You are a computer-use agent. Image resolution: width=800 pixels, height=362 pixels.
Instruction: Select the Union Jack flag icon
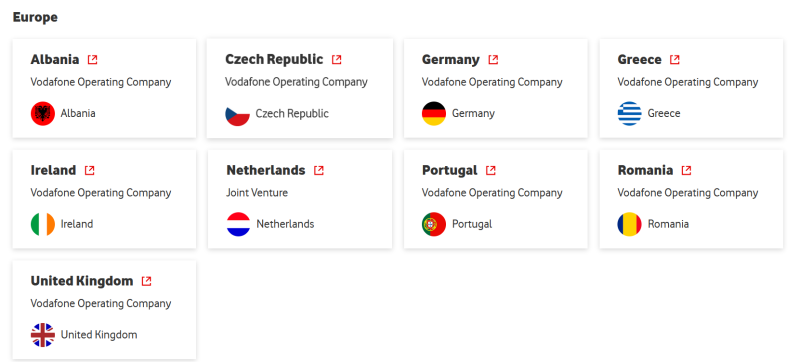point(43,335)
